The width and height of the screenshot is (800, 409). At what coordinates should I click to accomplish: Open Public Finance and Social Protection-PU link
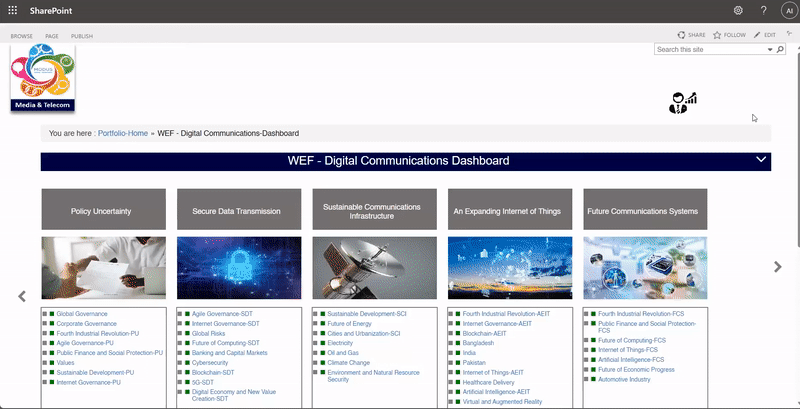(x=110, y=353)
